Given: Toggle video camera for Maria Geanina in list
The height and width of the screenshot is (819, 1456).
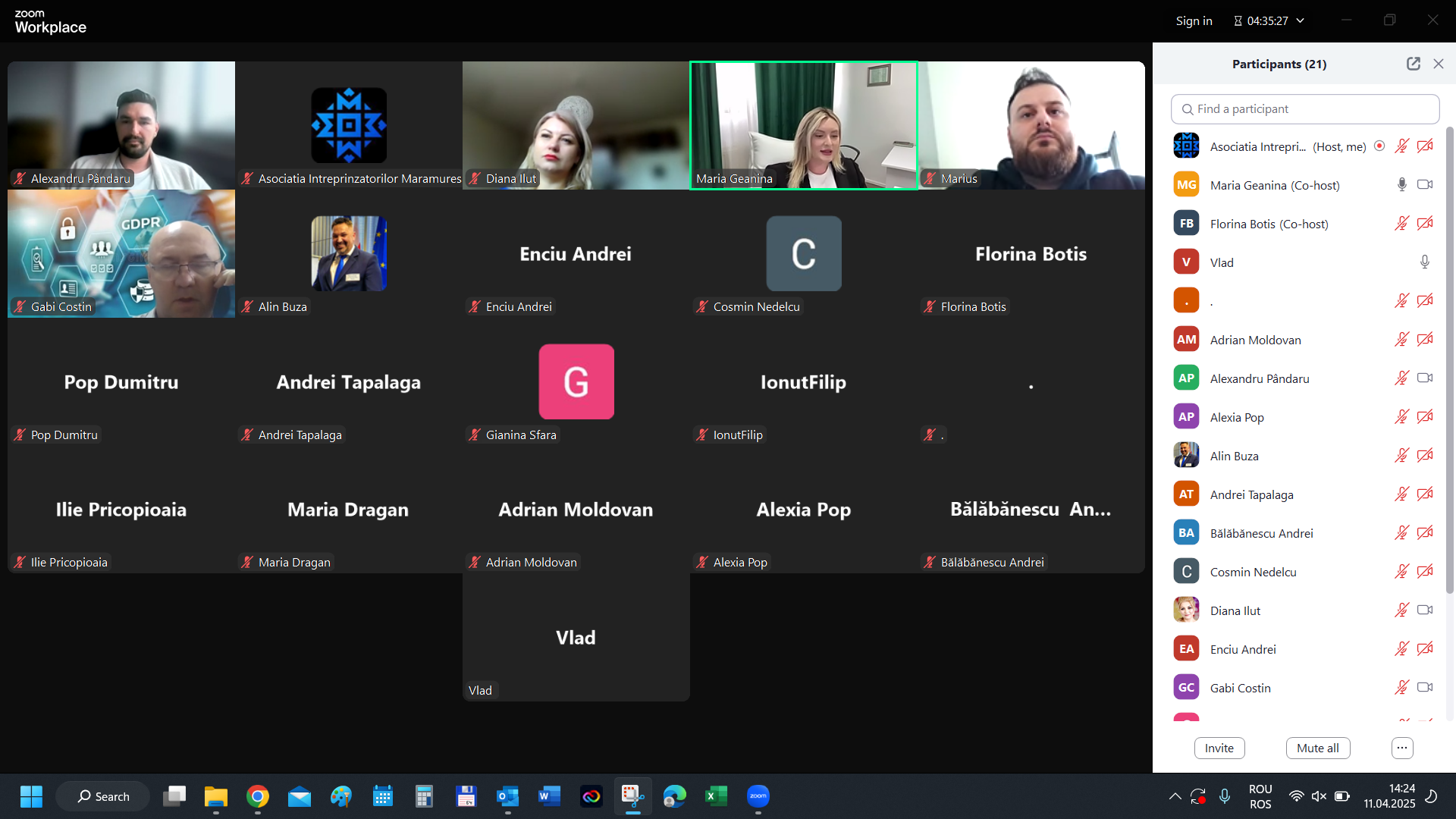Looking at the screenshot, I should pos(1425,184).
